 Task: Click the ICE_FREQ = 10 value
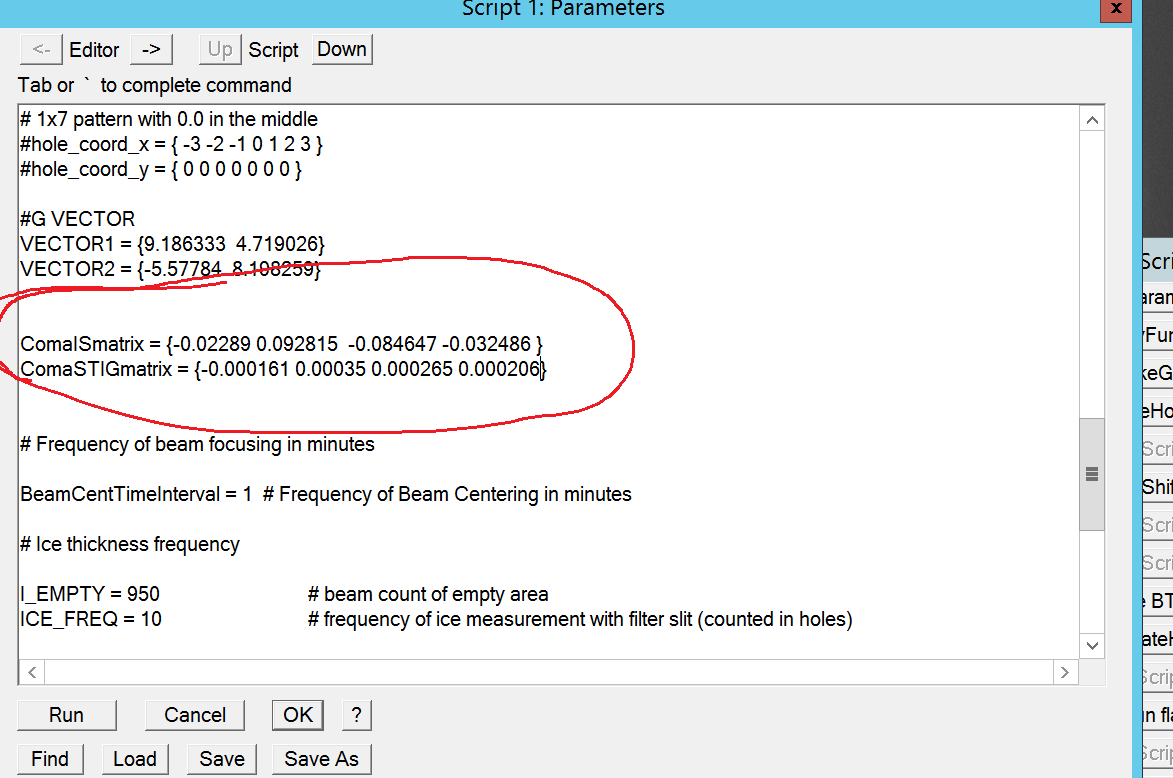click(91, 619)
